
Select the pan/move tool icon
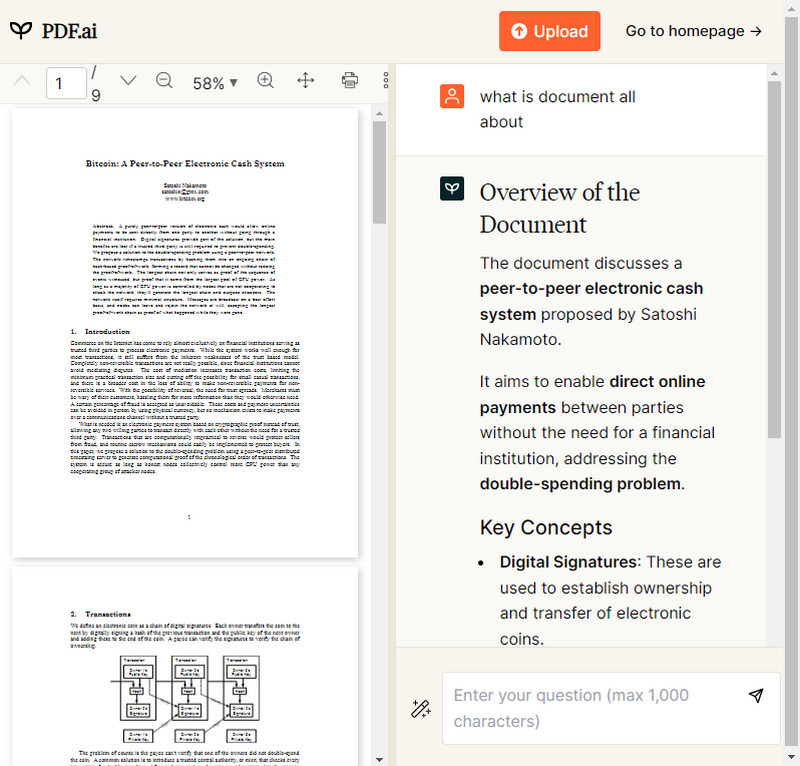coord(306,81)
